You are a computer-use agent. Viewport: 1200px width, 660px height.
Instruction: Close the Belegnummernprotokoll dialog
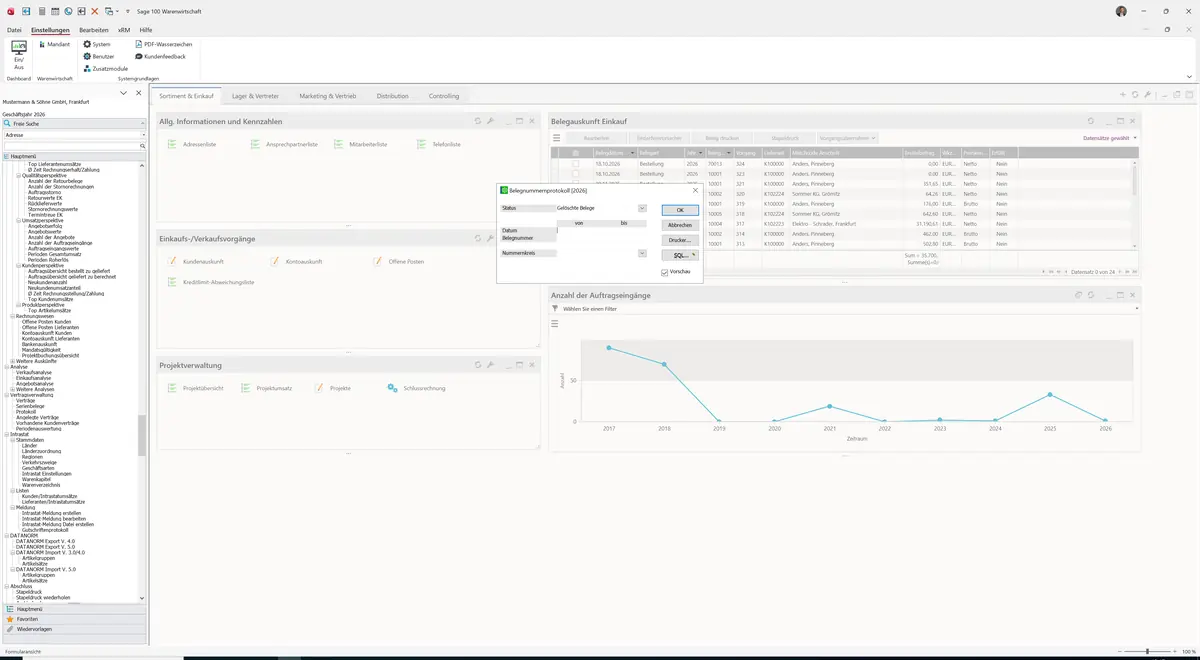pyautogui.click(x=696, y=190)
